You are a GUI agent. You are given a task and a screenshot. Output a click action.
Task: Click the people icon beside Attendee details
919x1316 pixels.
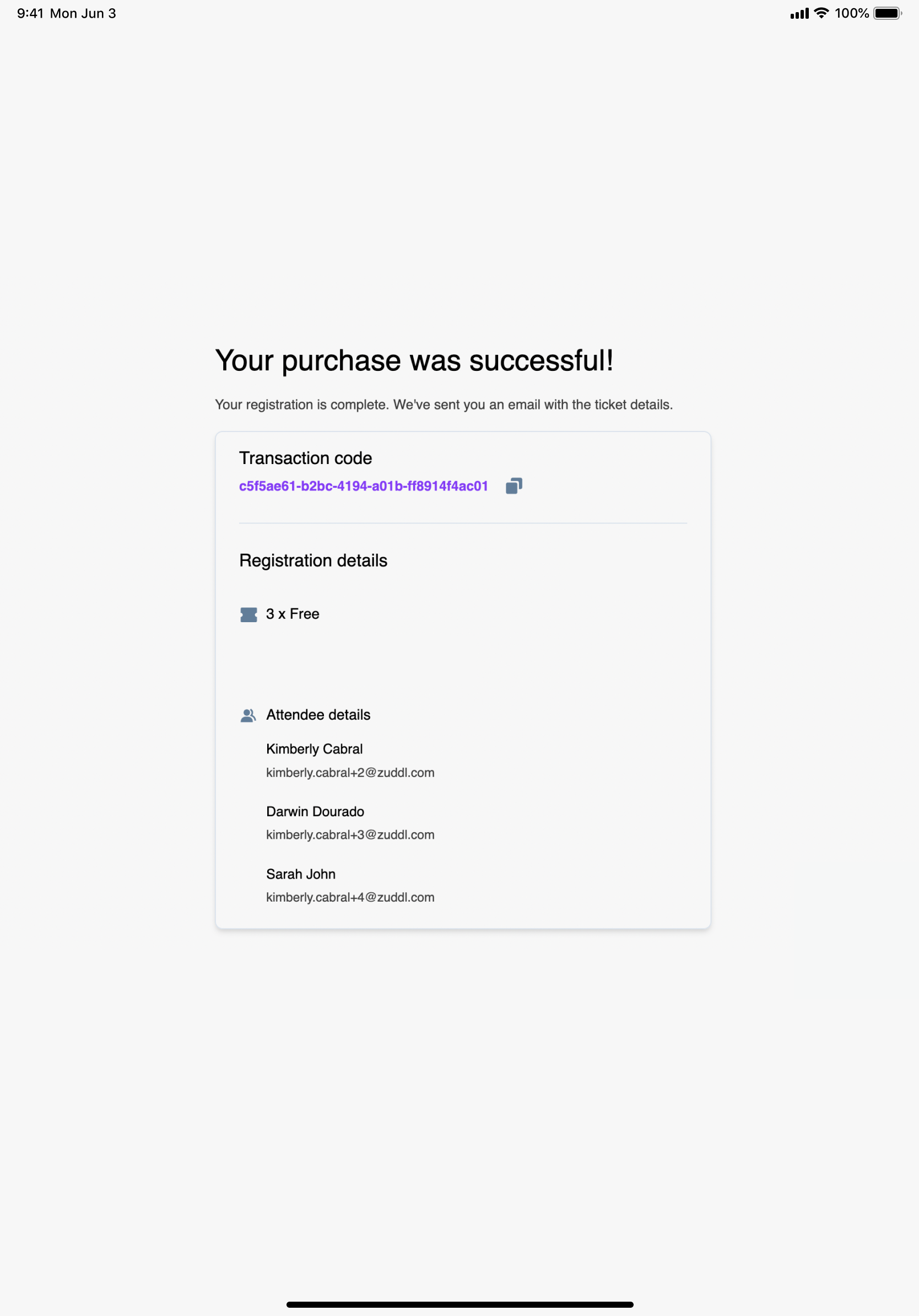248,715
